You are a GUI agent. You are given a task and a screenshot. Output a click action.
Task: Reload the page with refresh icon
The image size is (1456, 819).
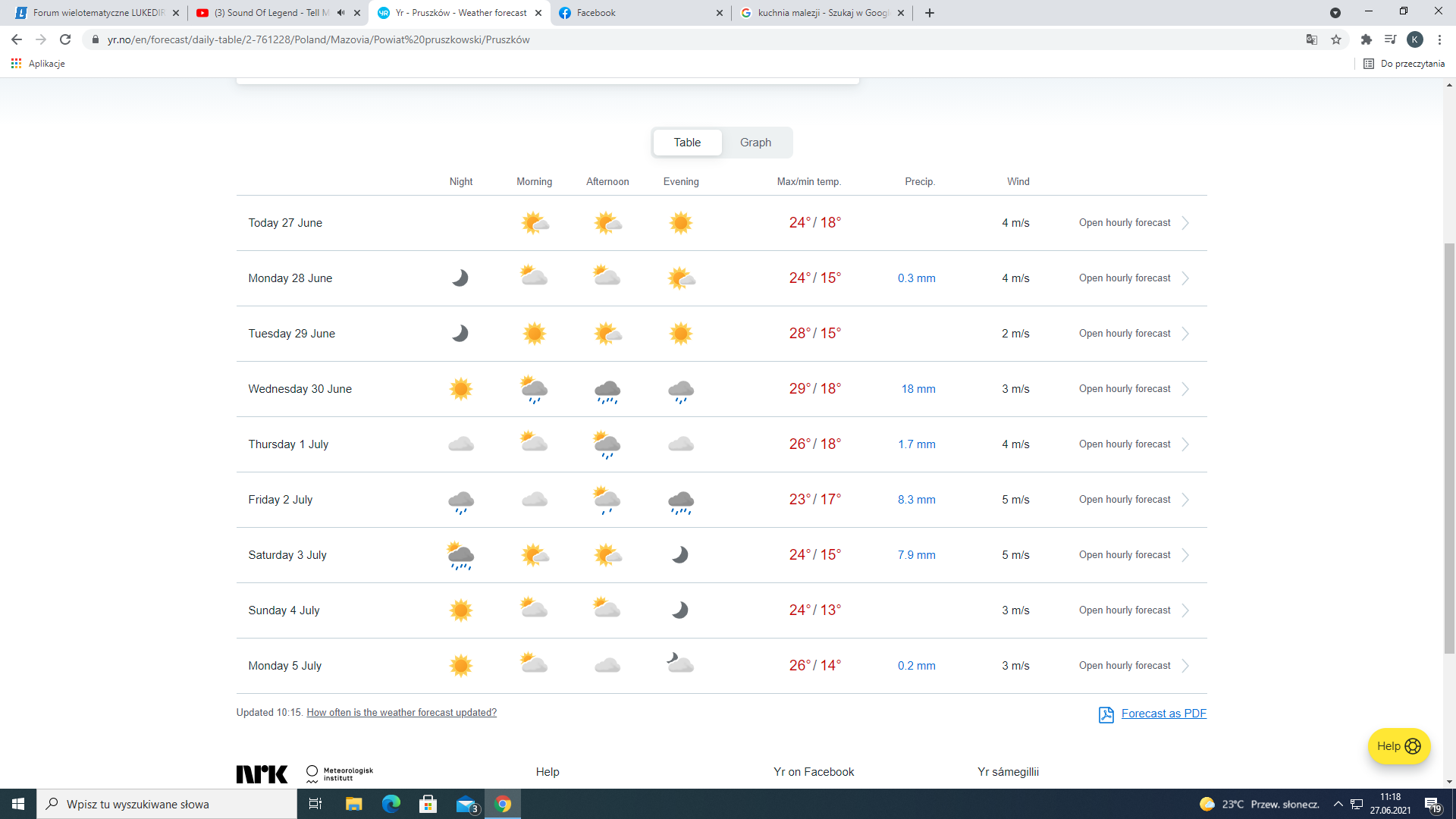(65, 39)
